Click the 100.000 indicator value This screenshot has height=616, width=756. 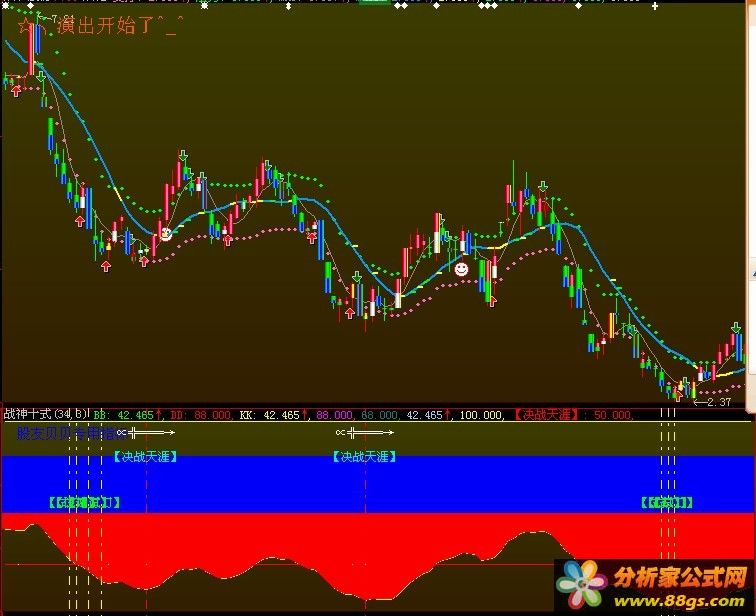(x=480, y=415)
